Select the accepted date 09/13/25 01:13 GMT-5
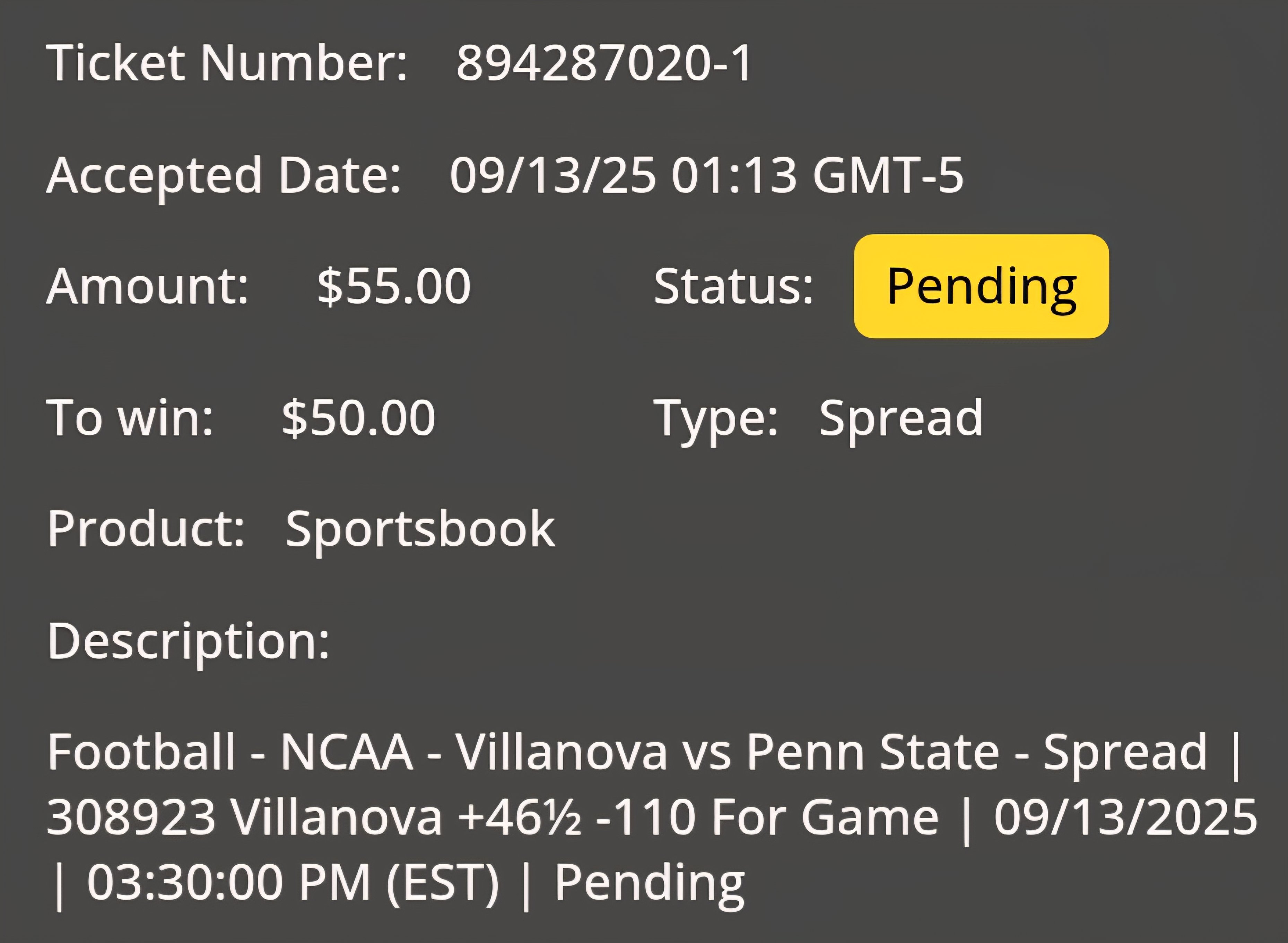Image resolution: width=1288 pixels, height=943 pixels. click(706, 175)
